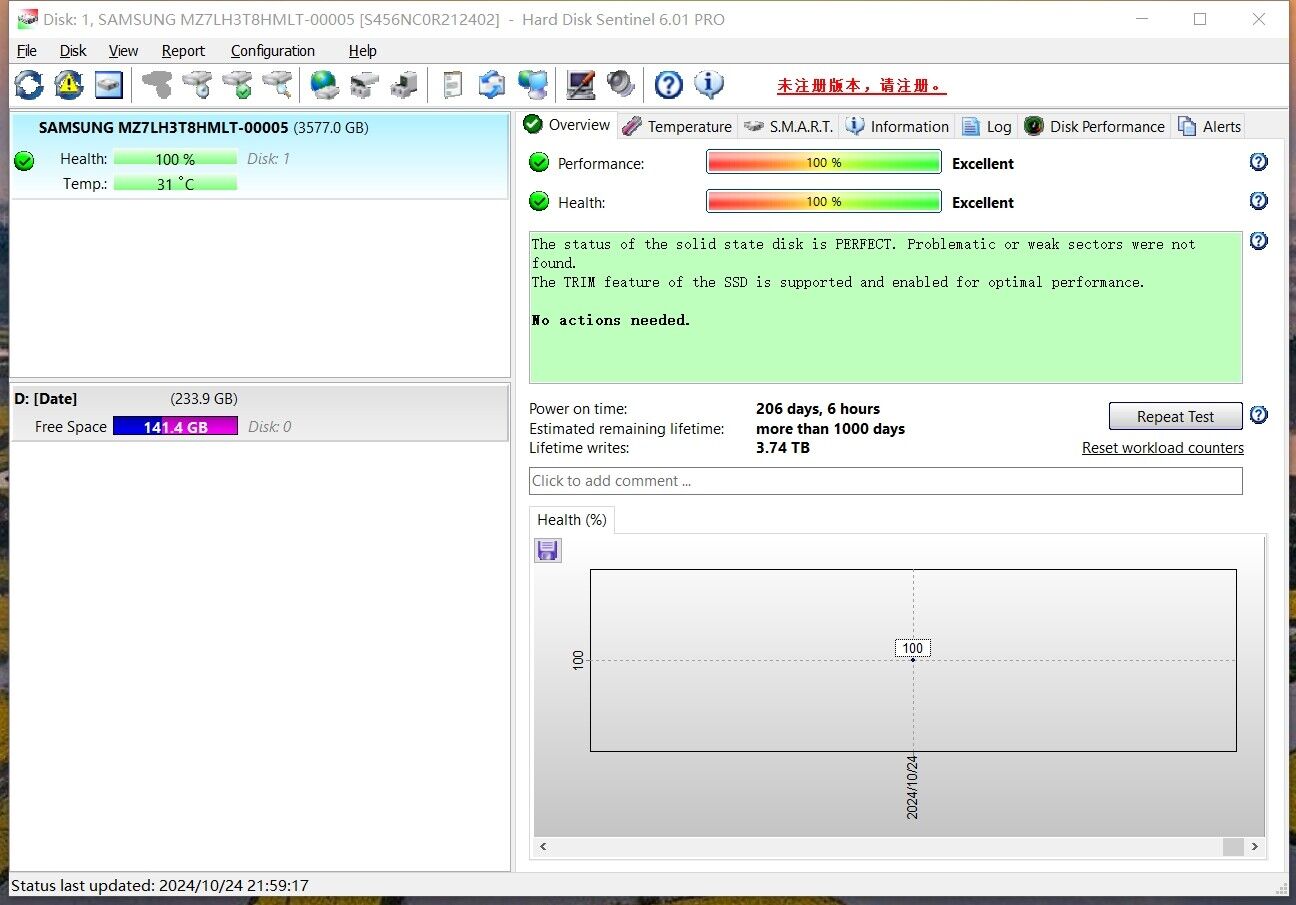This screenshot has height=905, width=1296.
Task: Click the graph scrollbar right arrow
Action: click(x=1255, y=847)
